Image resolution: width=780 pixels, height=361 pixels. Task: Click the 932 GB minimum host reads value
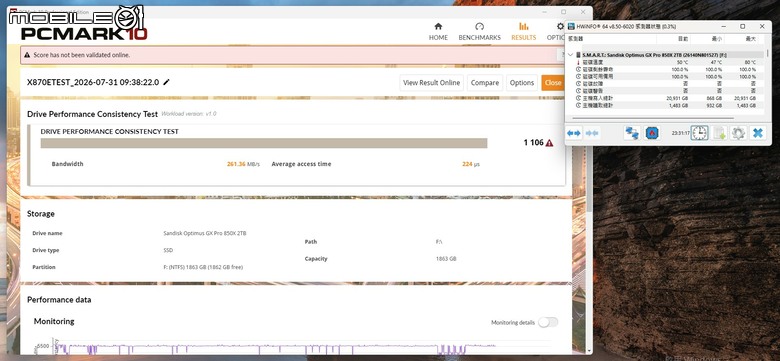[714, 105]
